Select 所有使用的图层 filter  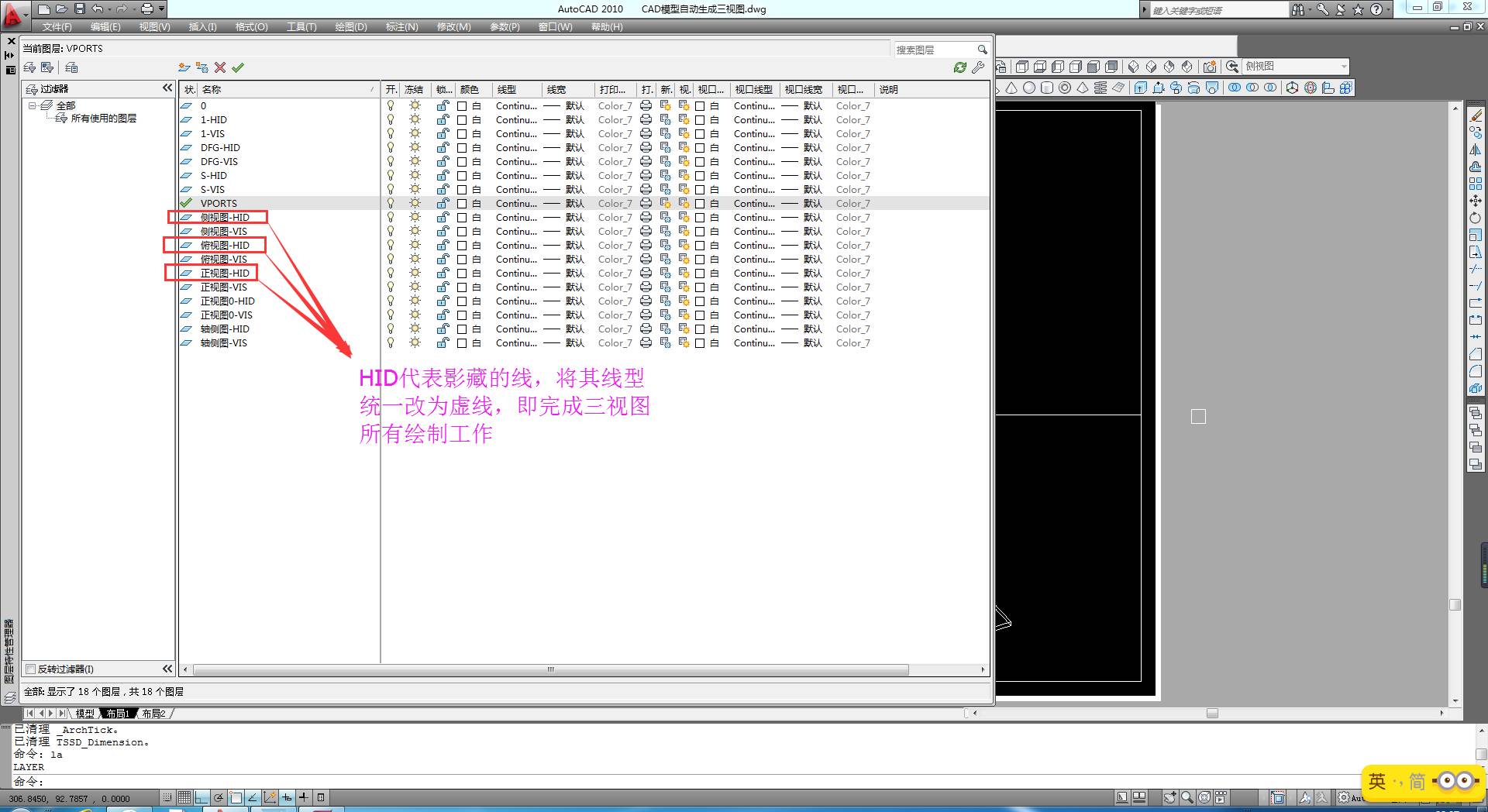[x=103, y=119]
